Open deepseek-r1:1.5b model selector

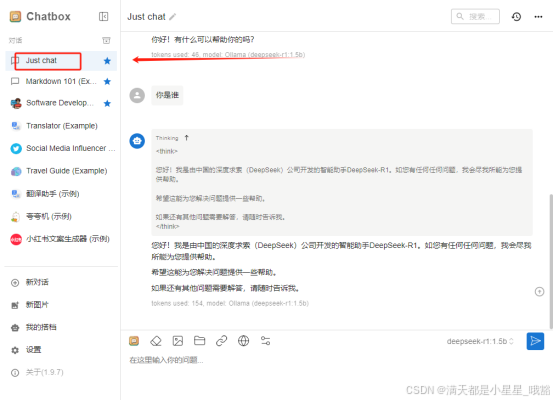point(480,341)
